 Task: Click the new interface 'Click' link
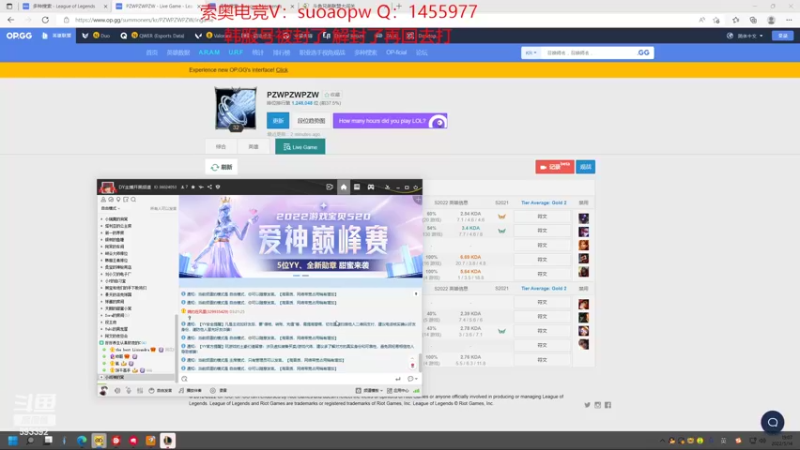(x=282, y=70)
